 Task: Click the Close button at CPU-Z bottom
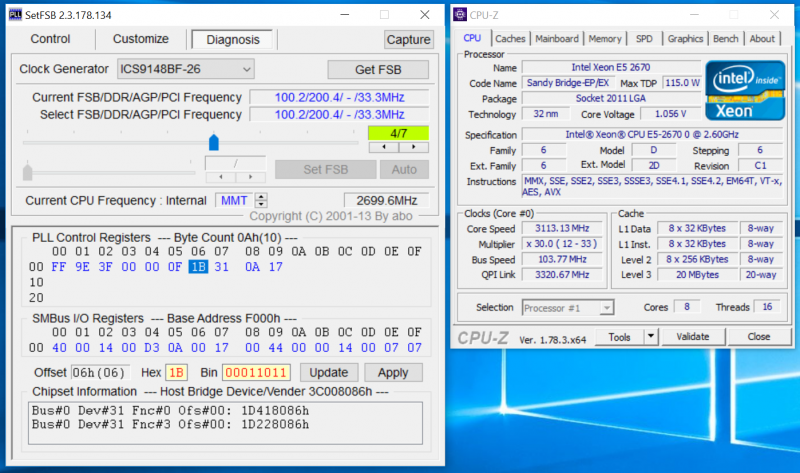point(759,337)
